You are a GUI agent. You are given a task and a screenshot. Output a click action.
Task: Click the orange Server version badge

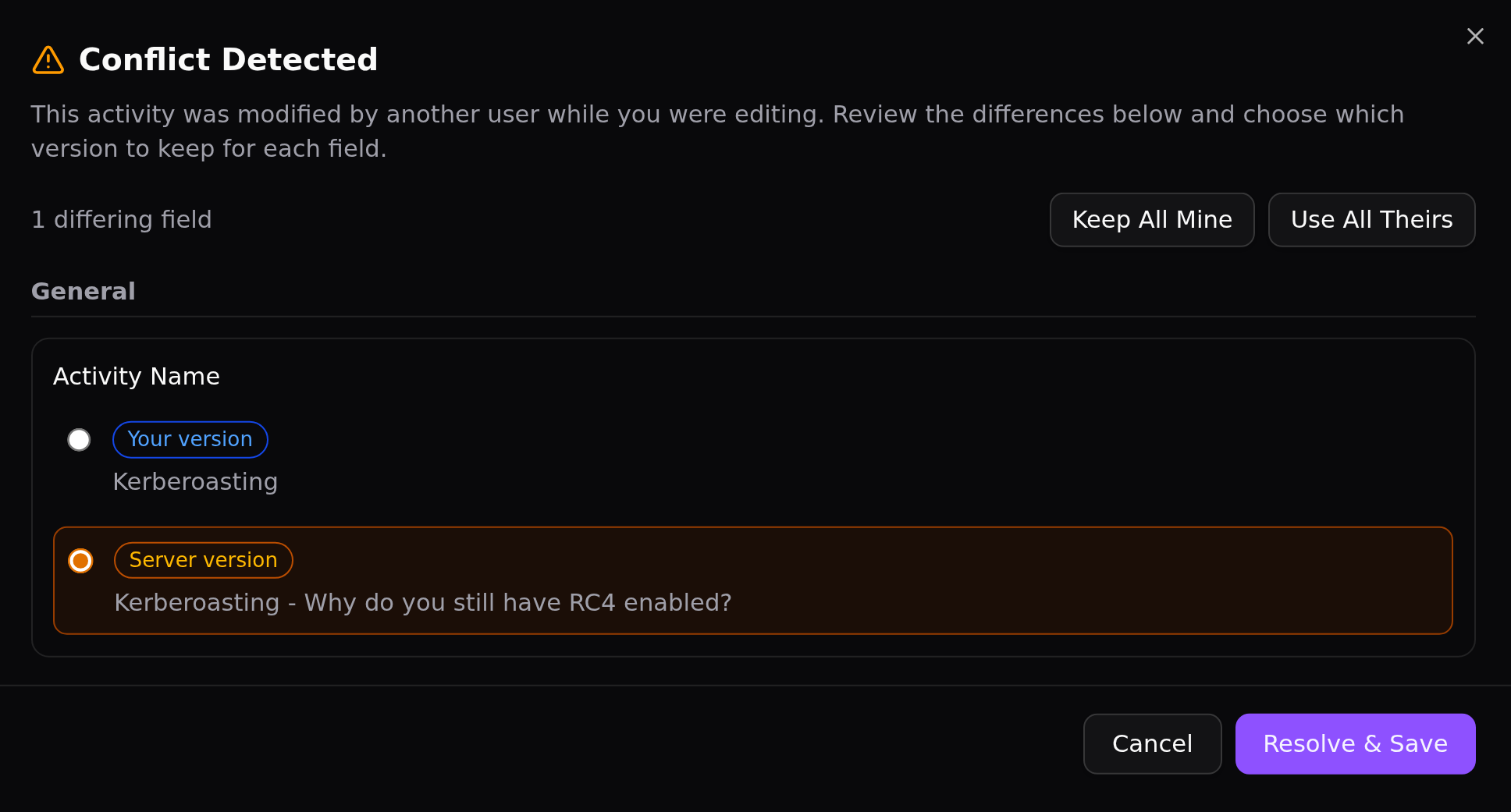point(203,561)
